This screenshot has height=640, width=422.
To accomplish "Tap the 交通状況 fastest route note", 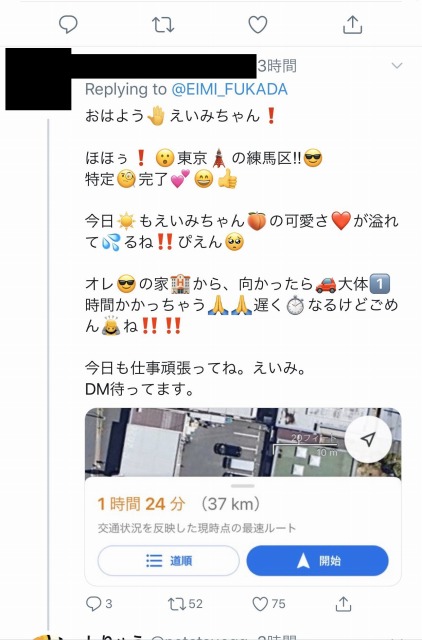I will (197, 528).
